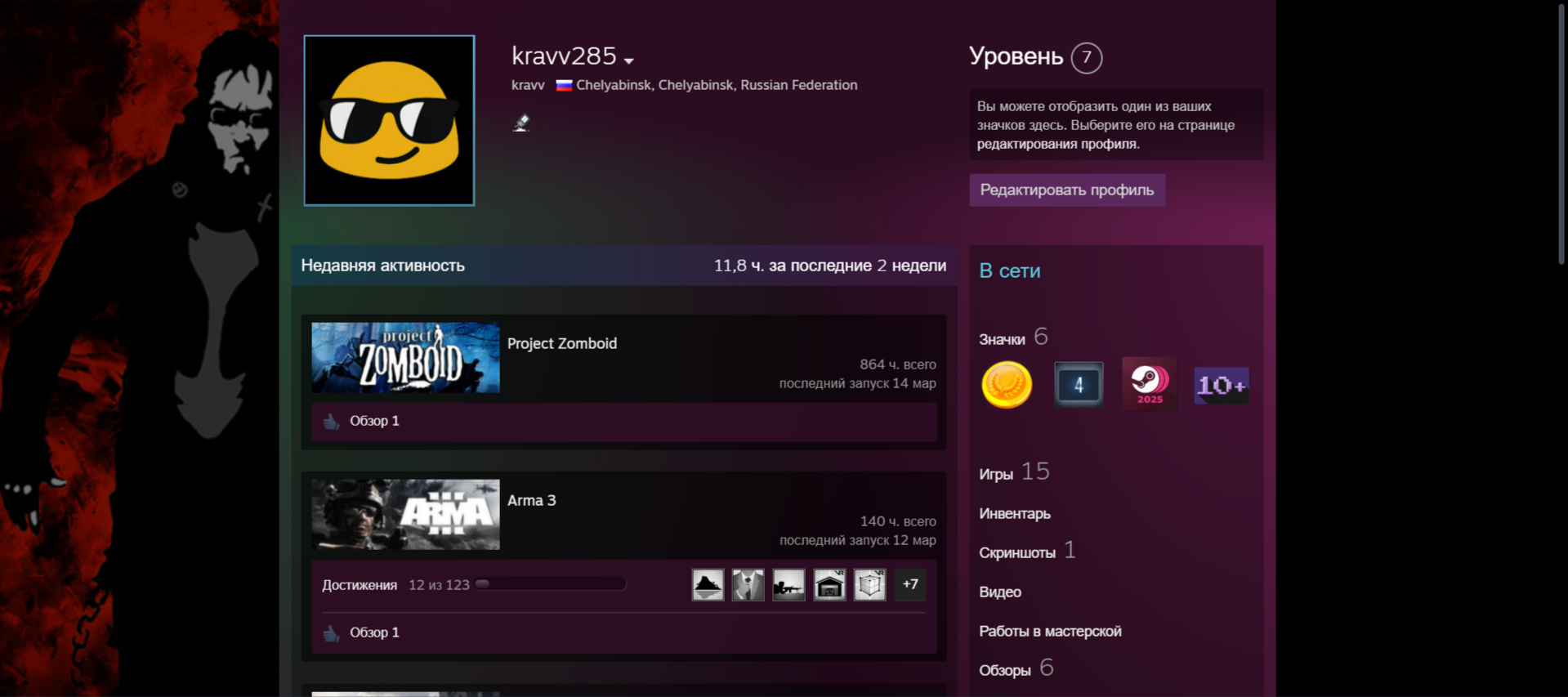The image size is (1568, 697).
Task: Open the kravv285 profile avatar image
Action: pyautogui.click(x=389, y=120)
